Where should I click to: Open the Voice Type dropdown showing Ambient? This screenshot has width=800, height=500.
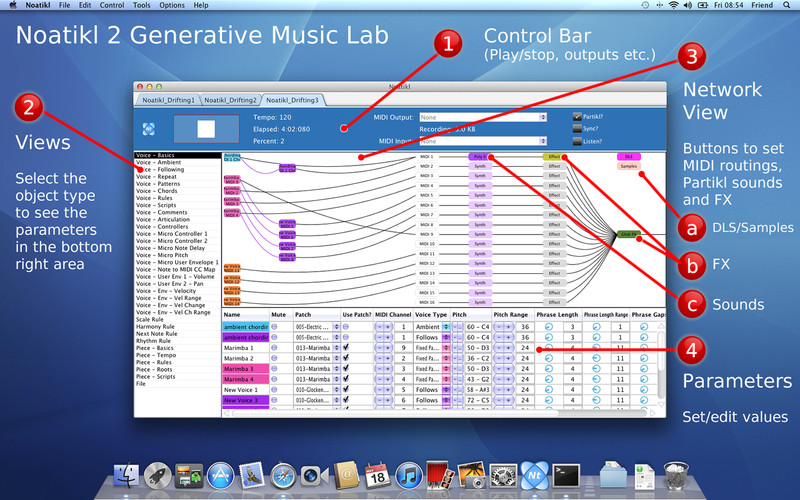tap(432, 327)
